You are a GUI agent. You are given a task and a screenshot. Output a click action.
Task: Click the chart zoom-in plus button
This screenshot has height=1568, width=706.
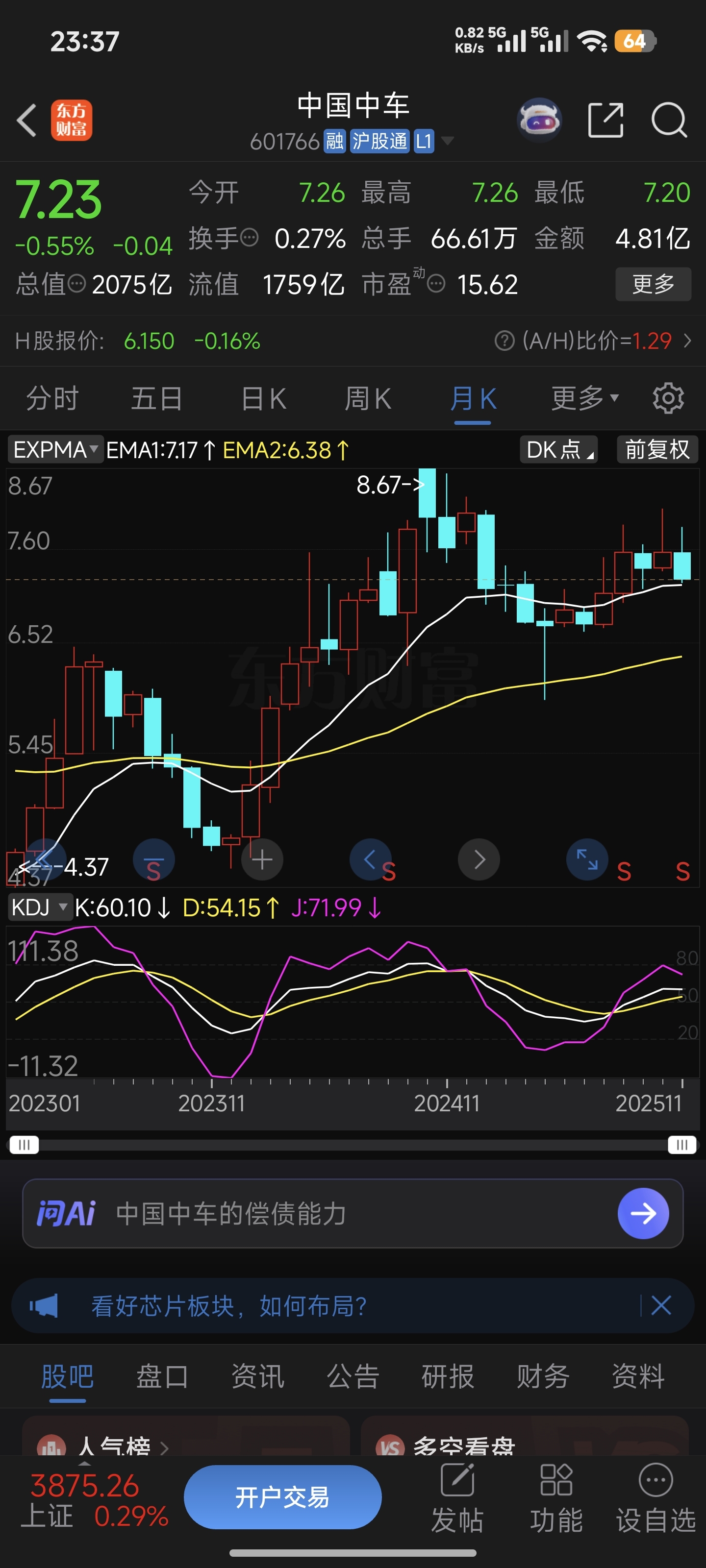262,859
